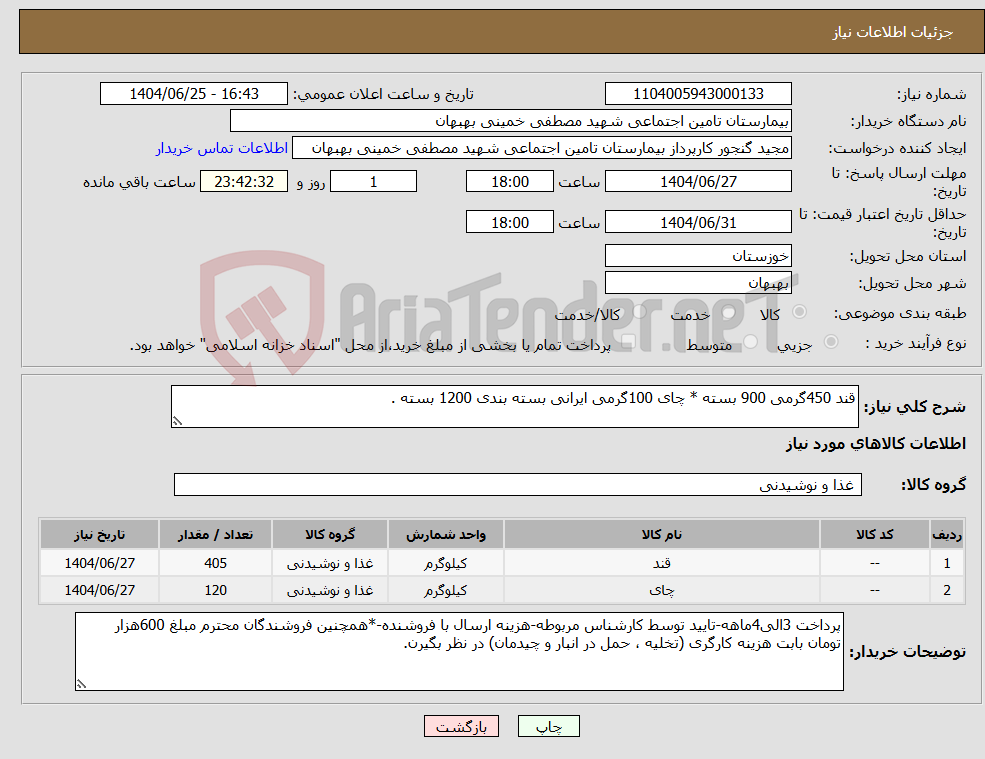Click the چای item name cell

661,590
